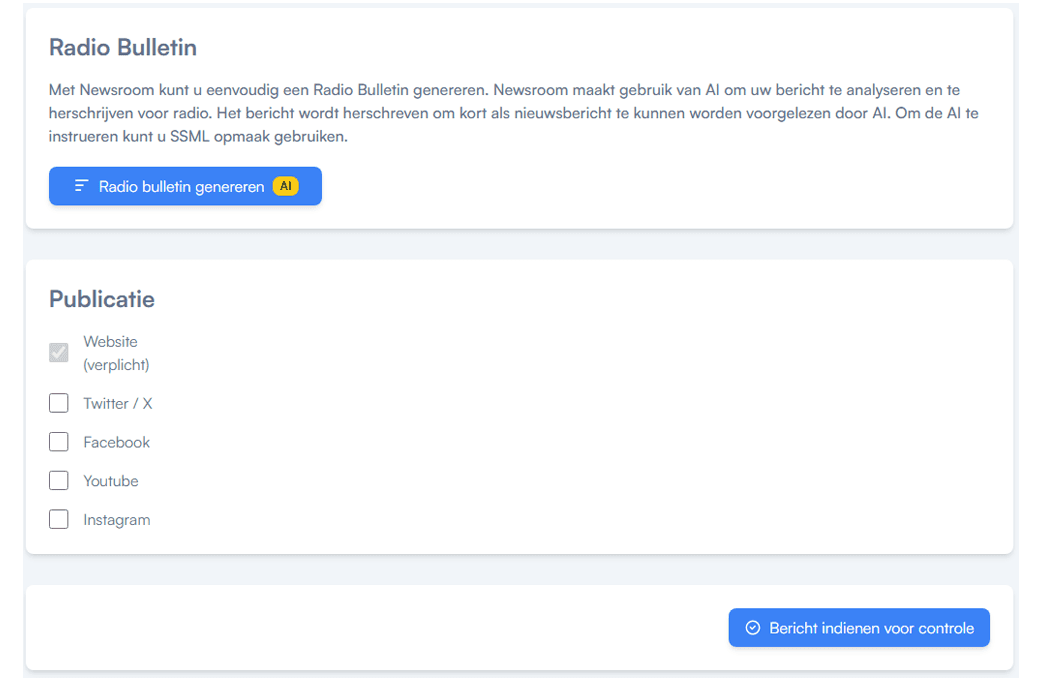Toggle the Website (verplicht) checkbox
This screenshot has width=1042, height=681.
(x=58, y=352)
